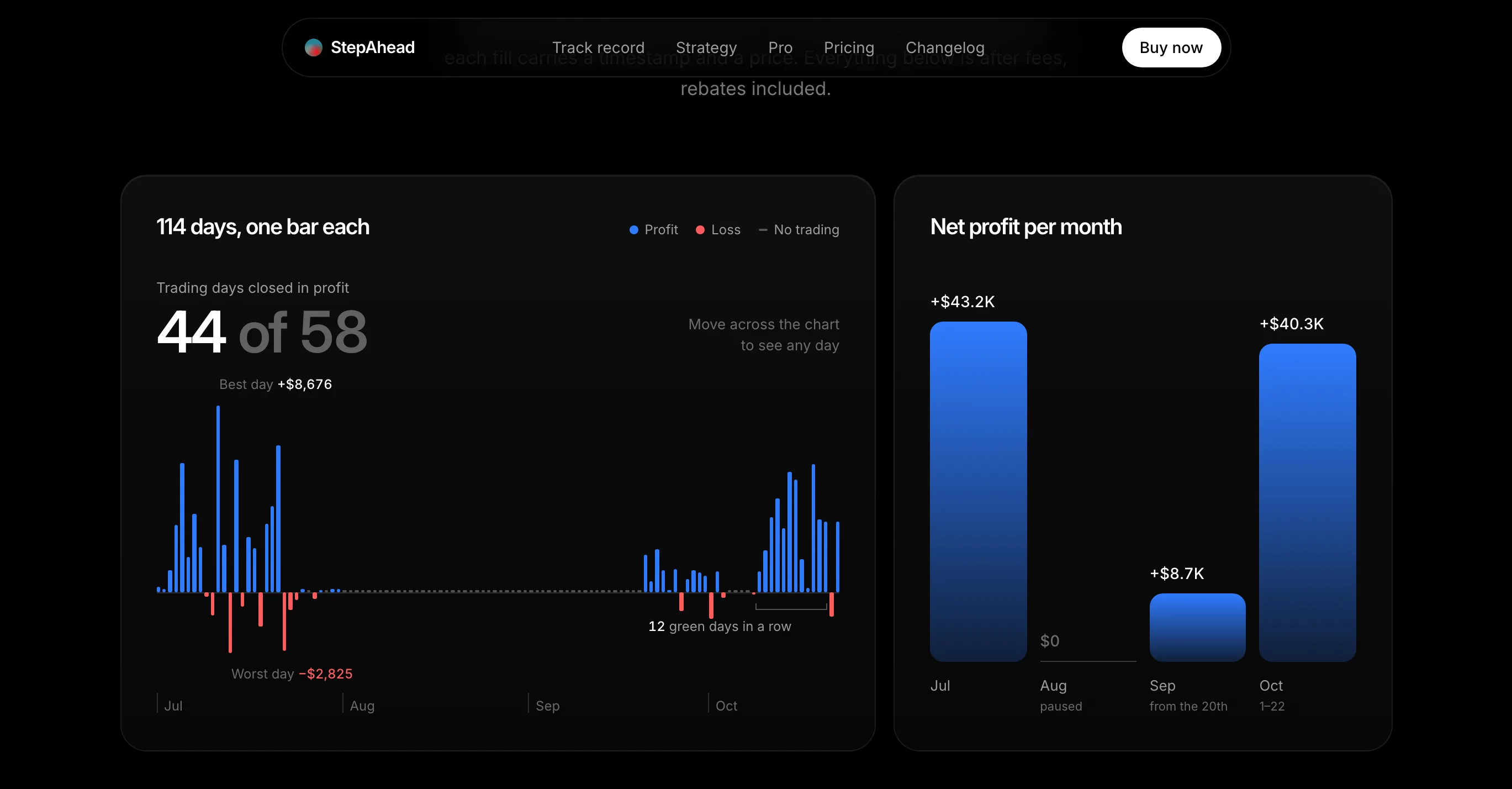Click the '+$40.3K' value label

1291,324
